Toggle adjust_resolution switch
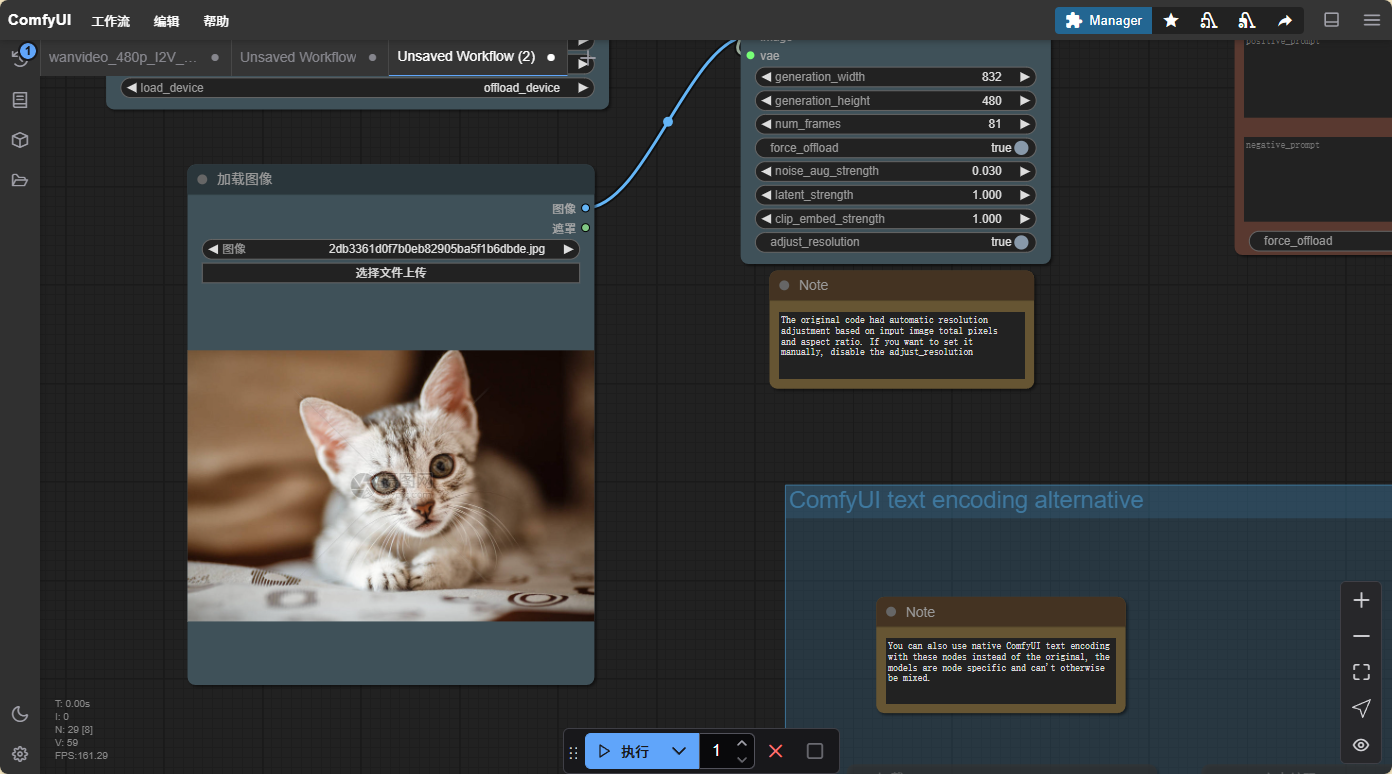This screenshot has width=1392, height=774. [x=1021, y=242]
